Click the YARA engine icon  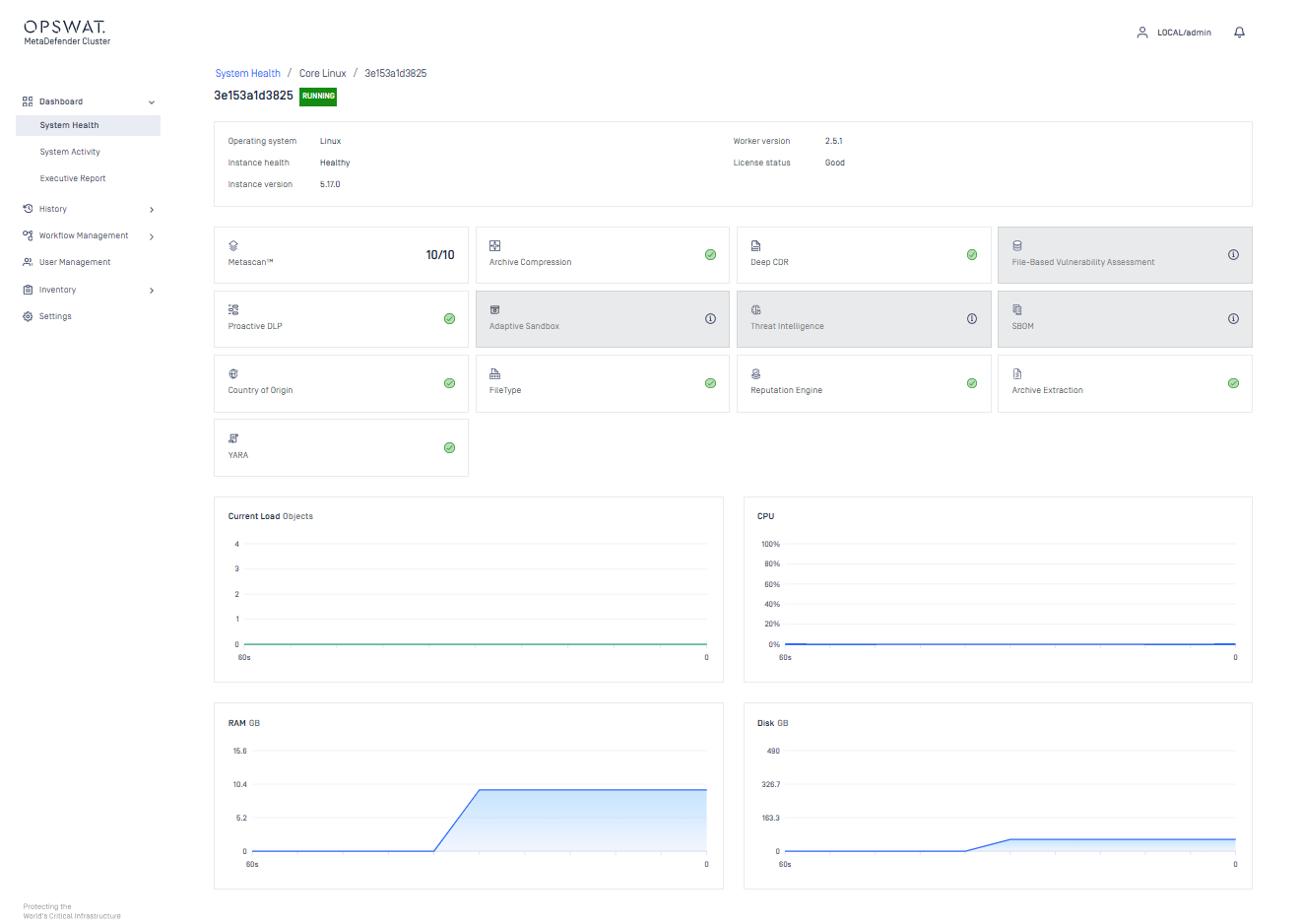(233, 438)
